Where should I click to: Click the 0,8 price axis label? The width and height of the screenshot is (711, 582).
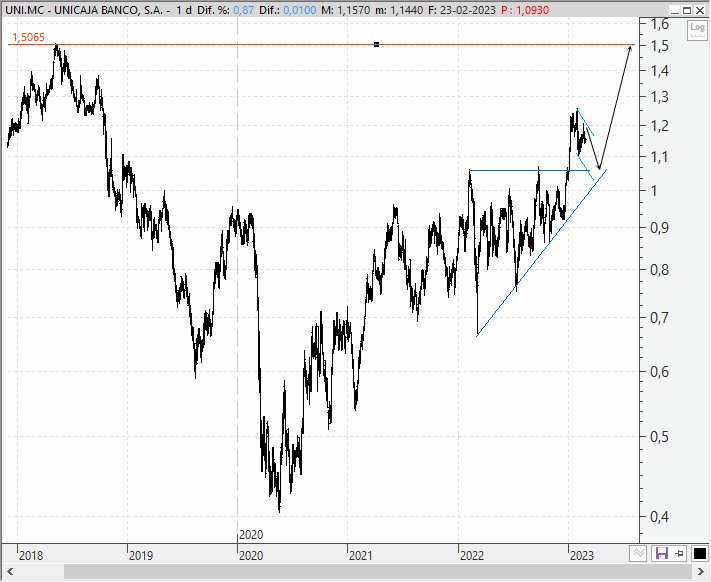pyautogui.click(x=660, y=270)
